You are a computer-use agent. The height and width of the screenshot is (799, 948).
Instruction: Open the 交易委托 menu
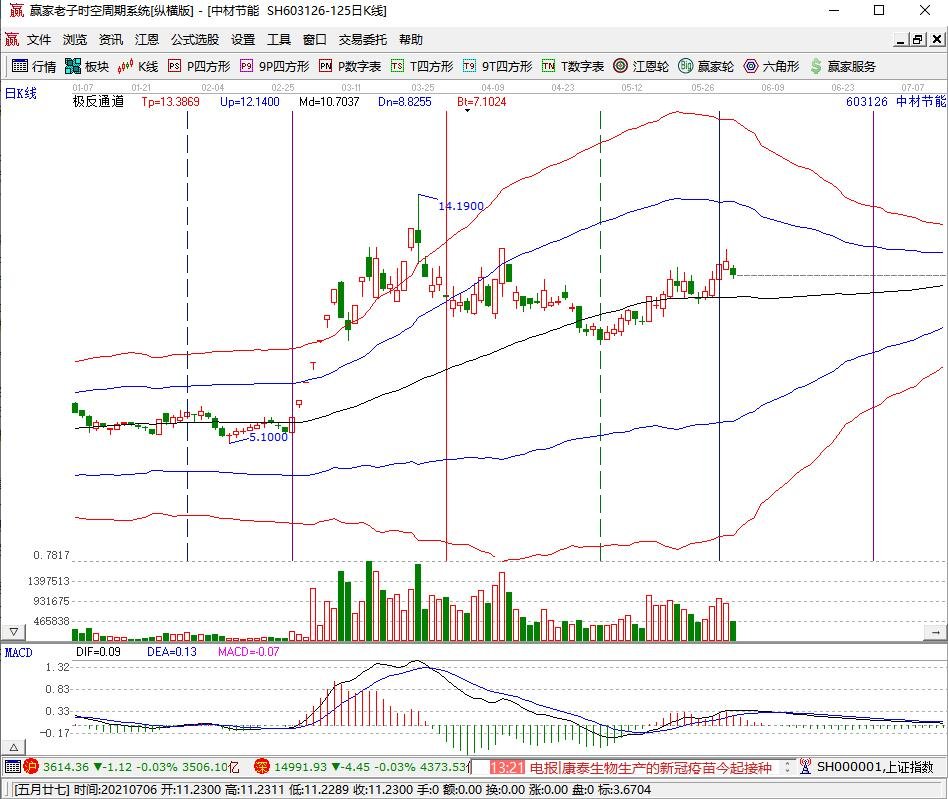[x=362, y=40]
